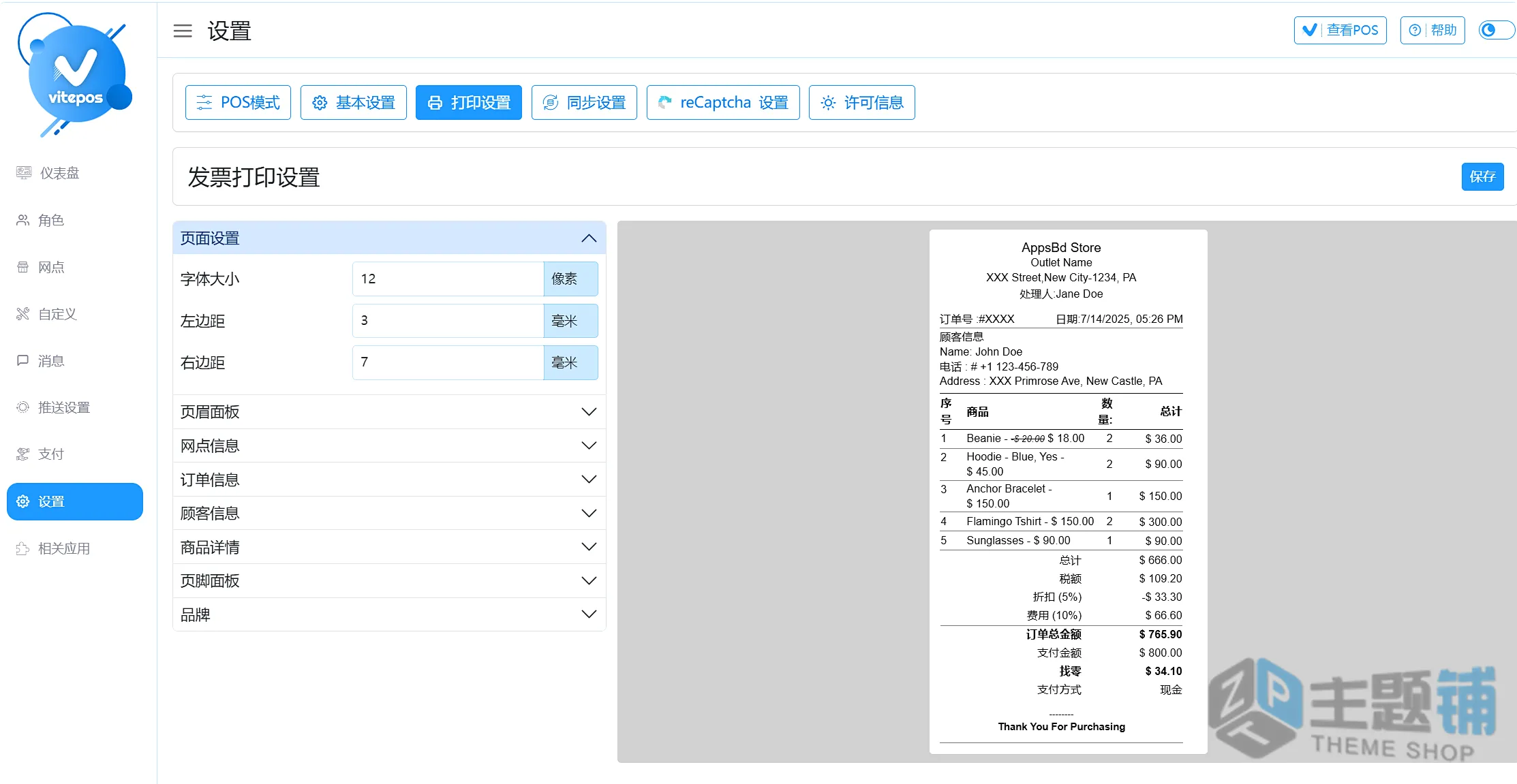
Task: Click 'Name: John Doe' in receipt
Action: point(981,351)
